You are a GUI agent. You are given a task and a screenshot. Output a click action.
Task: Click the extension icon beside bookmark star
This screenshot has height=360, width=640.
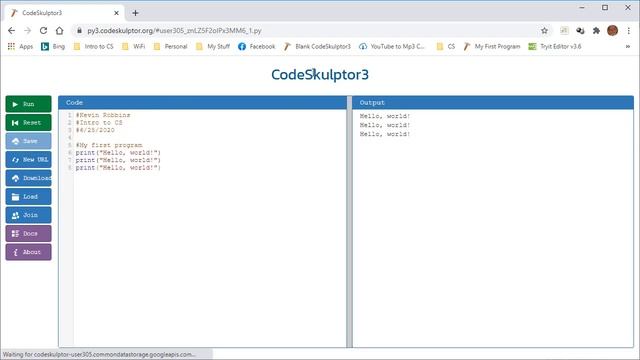(564, 31)
